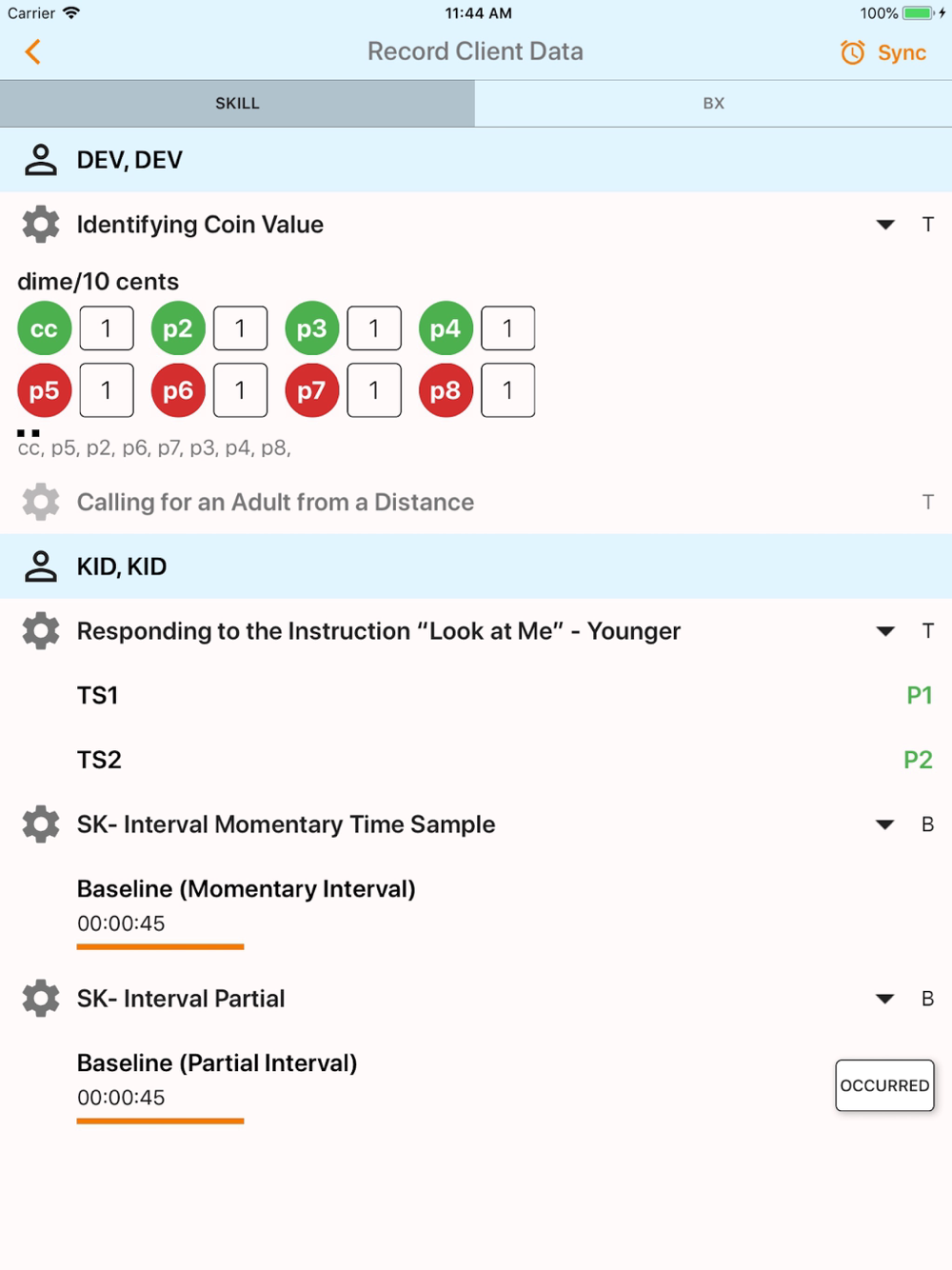Select the SKILL tab

(237, 104)
